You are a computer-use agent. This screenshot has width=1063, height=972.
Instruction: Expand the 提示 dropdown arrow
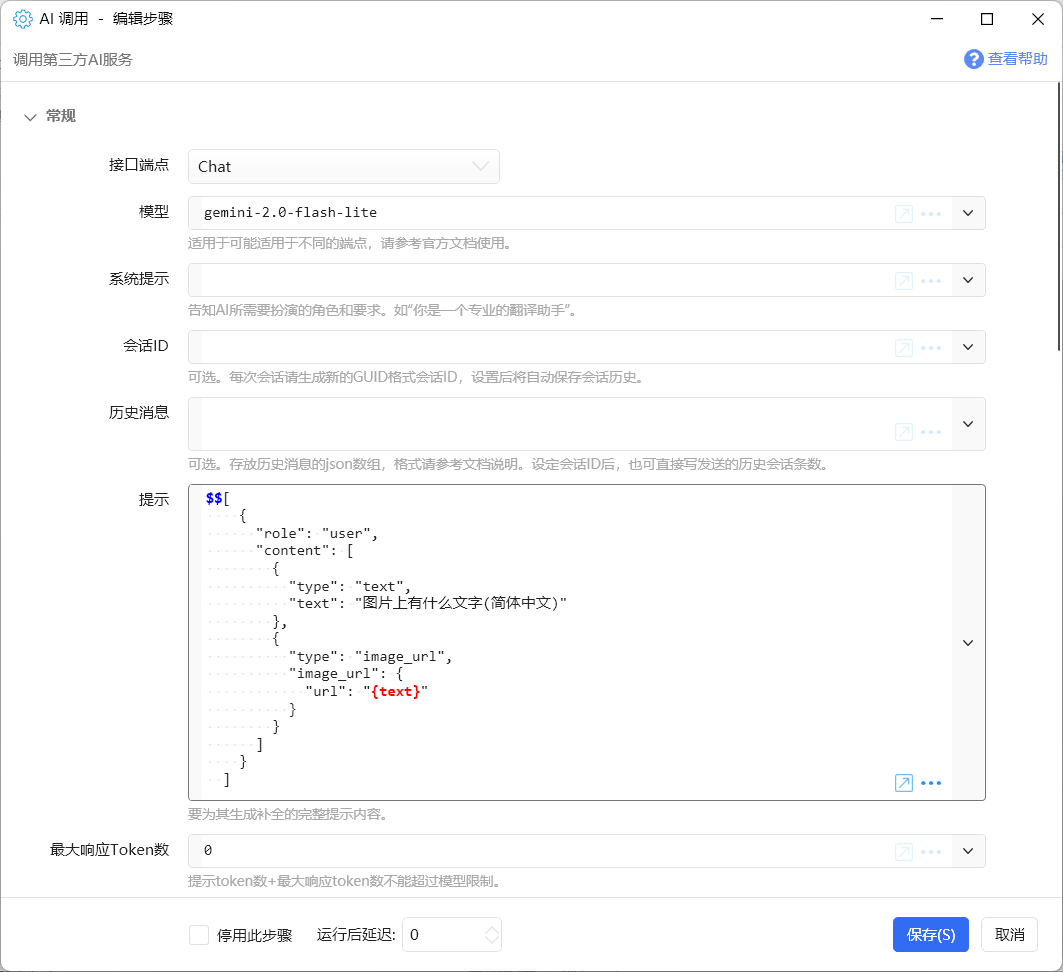(x=968, y=643)
